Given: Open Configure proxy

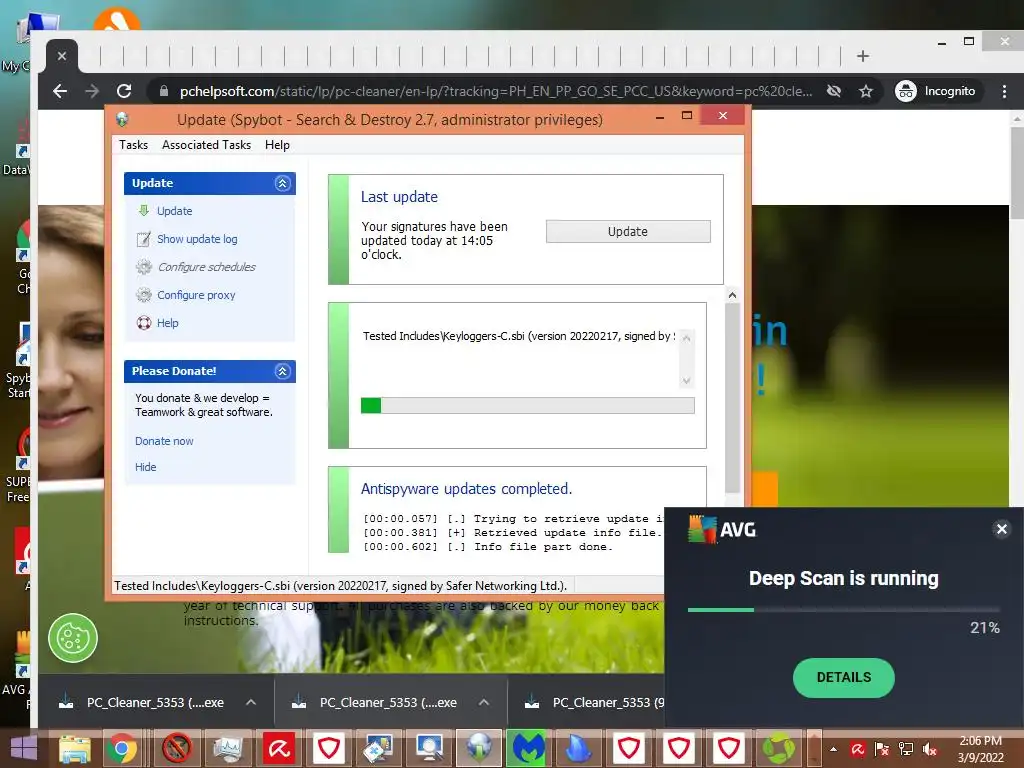Looking at the screenshot, I should click(x=196, y=295).
